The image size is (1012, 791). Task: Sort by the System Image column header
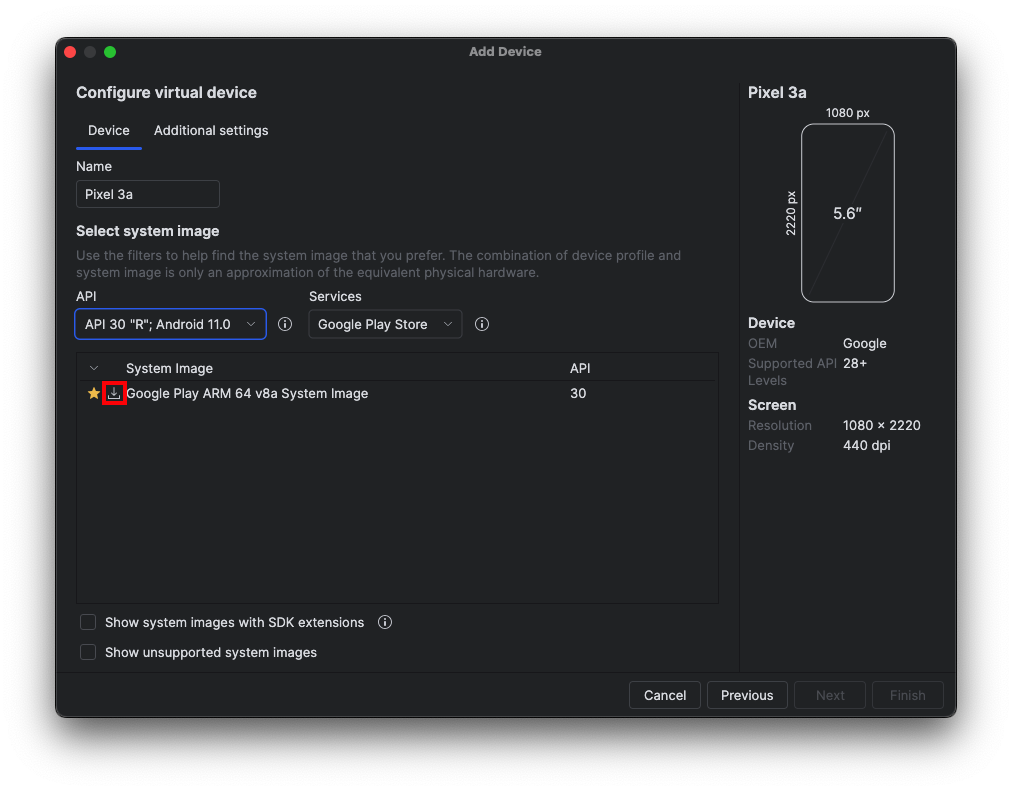tap(170, 368)
